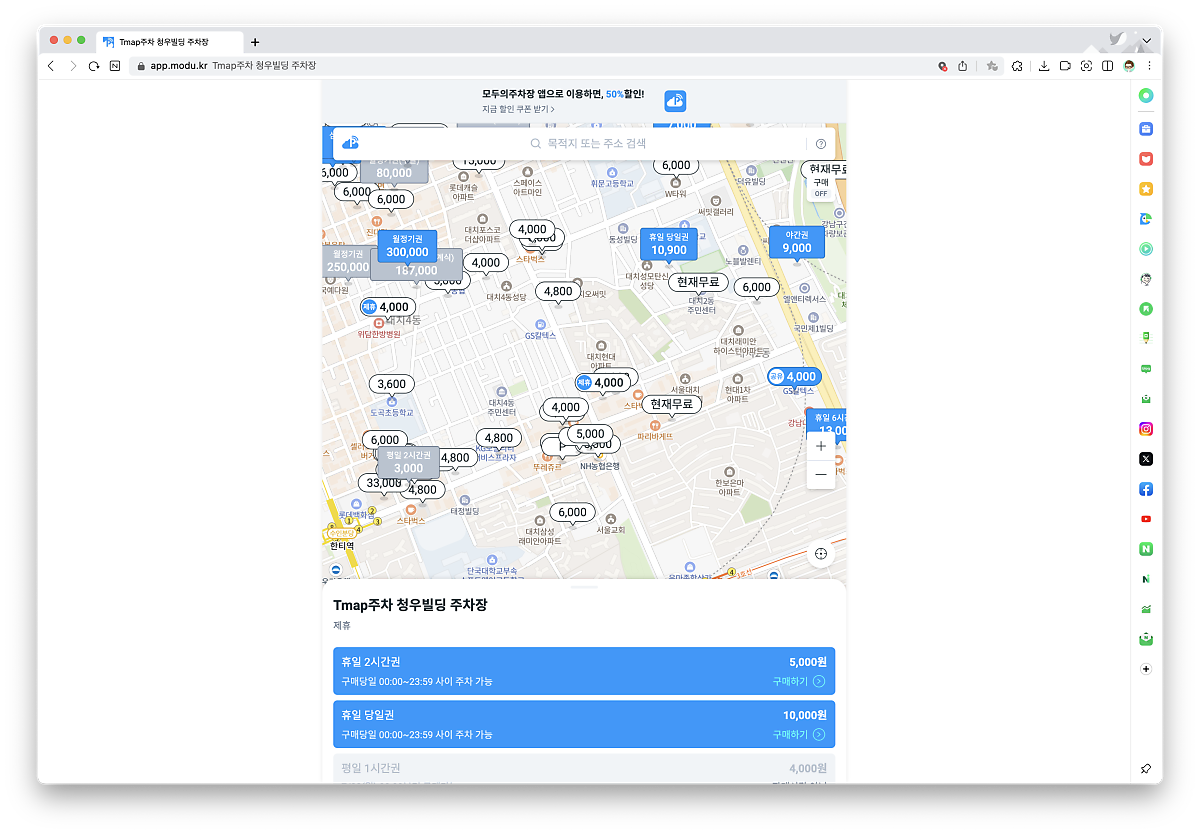1200x834 pixels.
Task: Add a sidebar app with plus icon
Action: pyautogui.click(x=1146, y=669)
